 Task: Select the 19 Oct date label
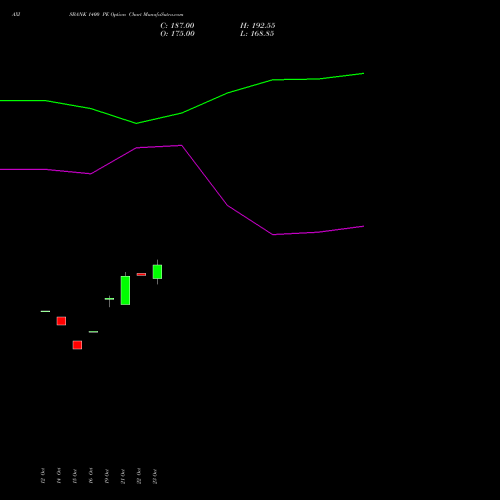click(x=107, y=476)
